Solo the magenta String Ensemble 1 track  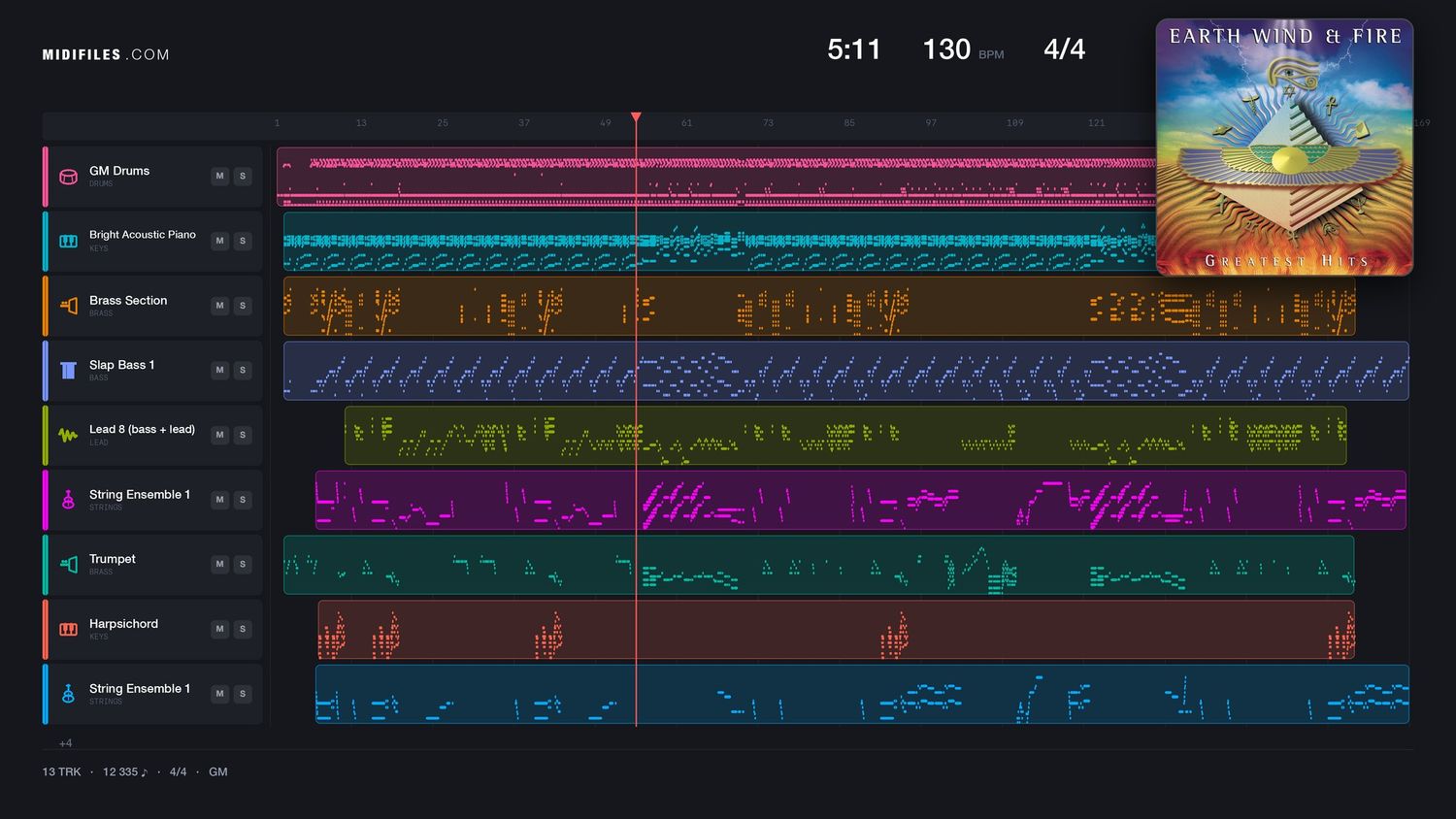tap(243, 500)
